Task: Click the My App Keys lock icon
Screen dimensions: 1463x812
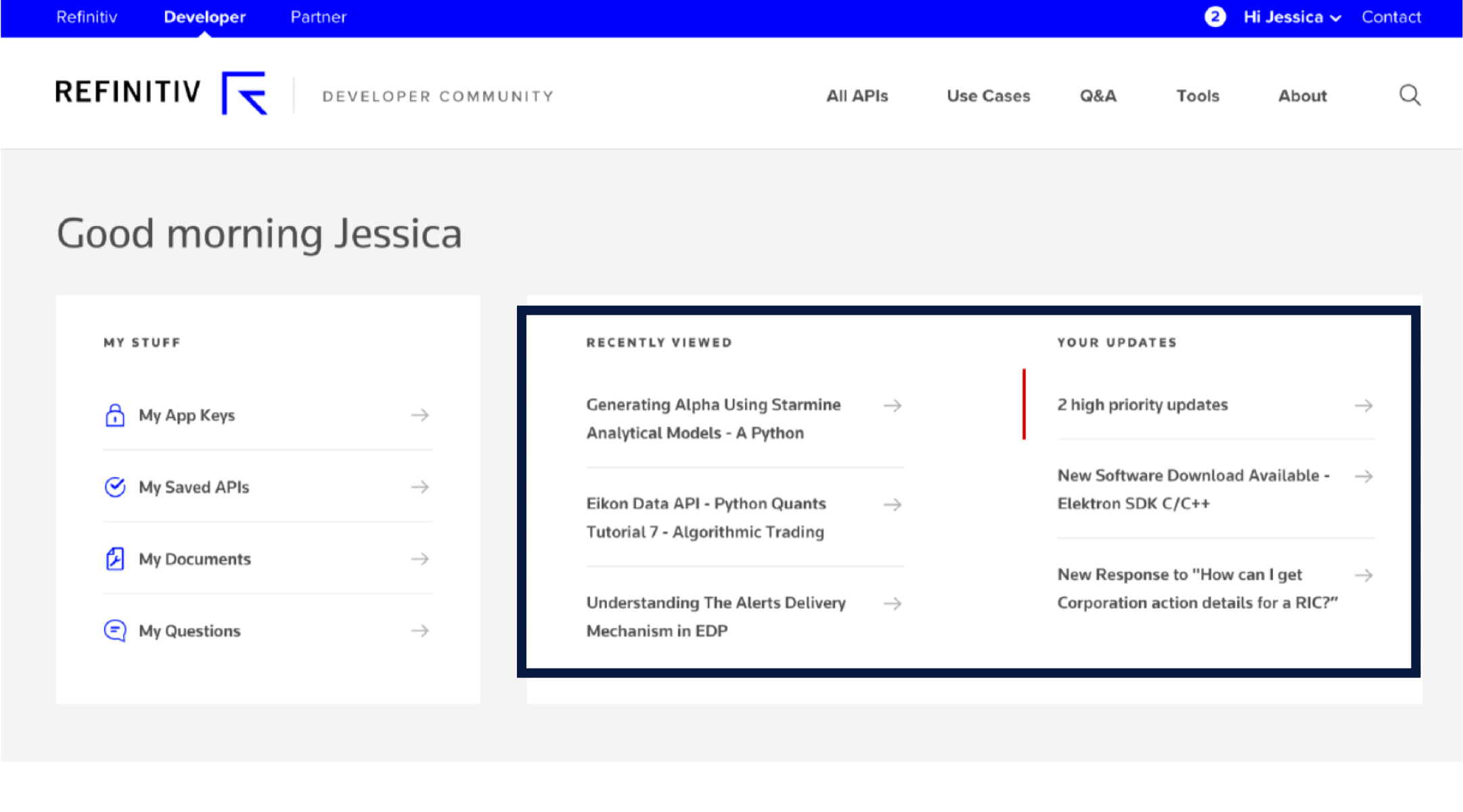Action: click(x=115, y=415)
